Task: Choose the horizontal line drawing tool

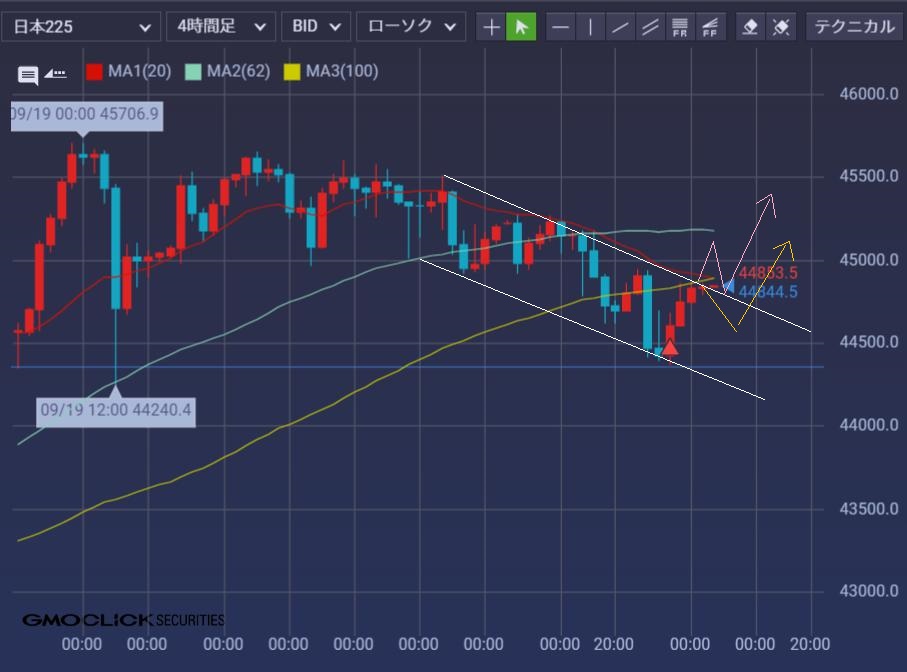Action: (x=560, y=27)
